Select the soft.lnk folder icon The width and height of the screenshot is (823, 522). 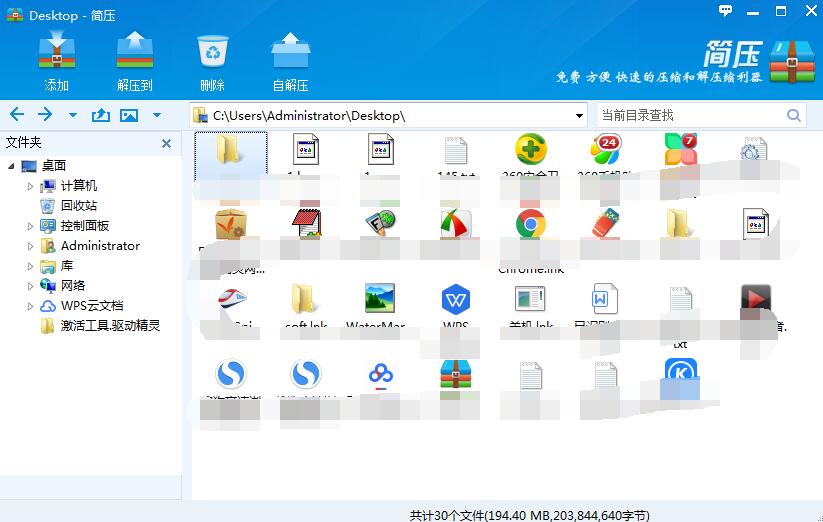pyautogui.click(x=305, y=299)
